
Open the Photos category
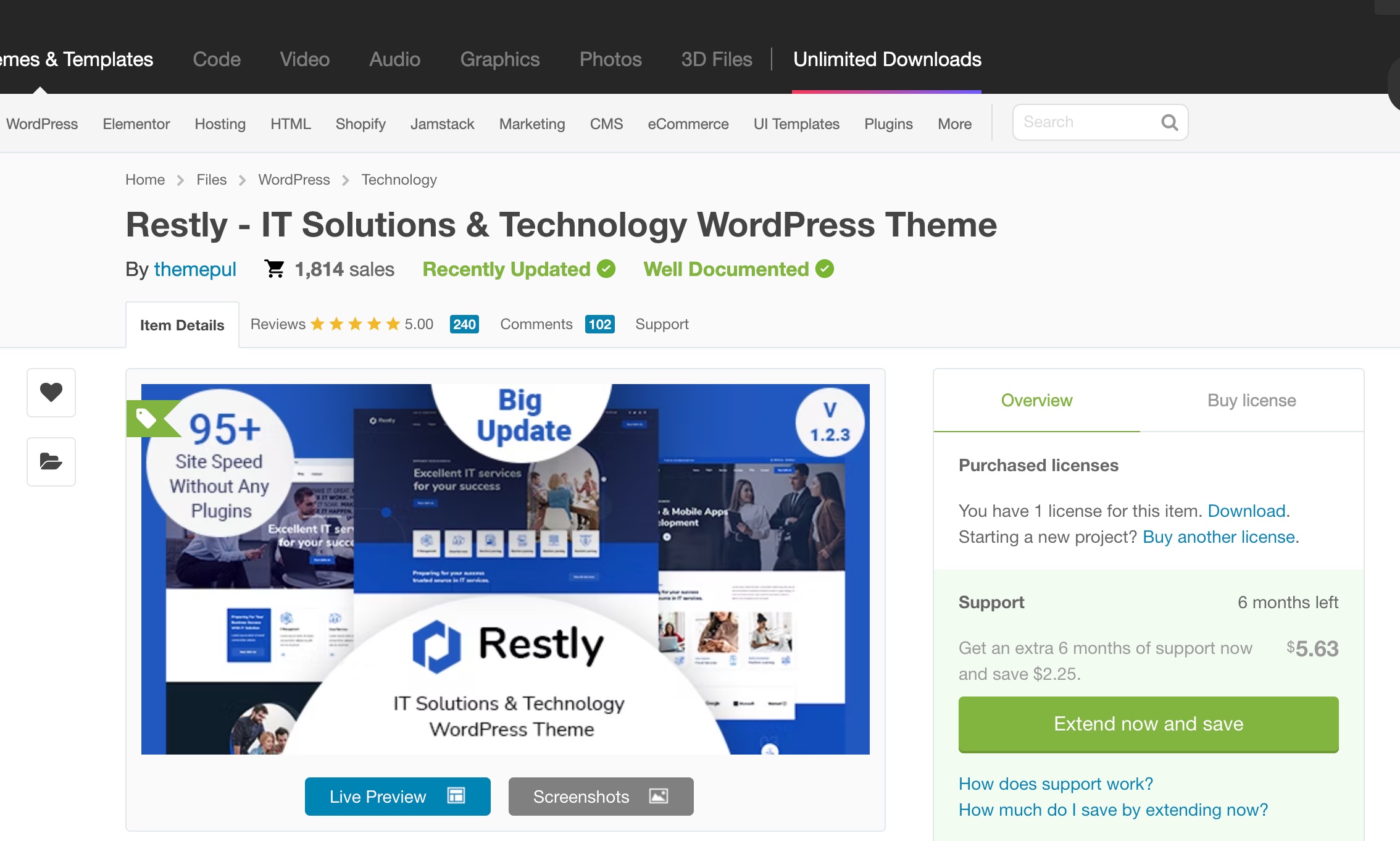(610, 59)
